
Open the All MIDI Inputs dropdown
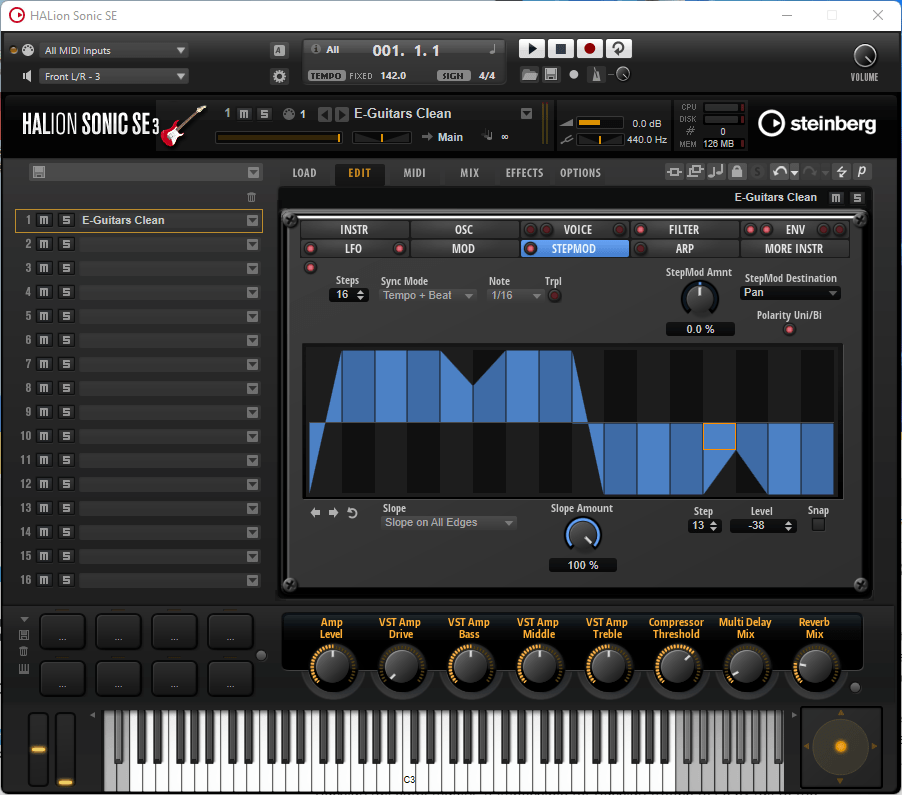114,50
